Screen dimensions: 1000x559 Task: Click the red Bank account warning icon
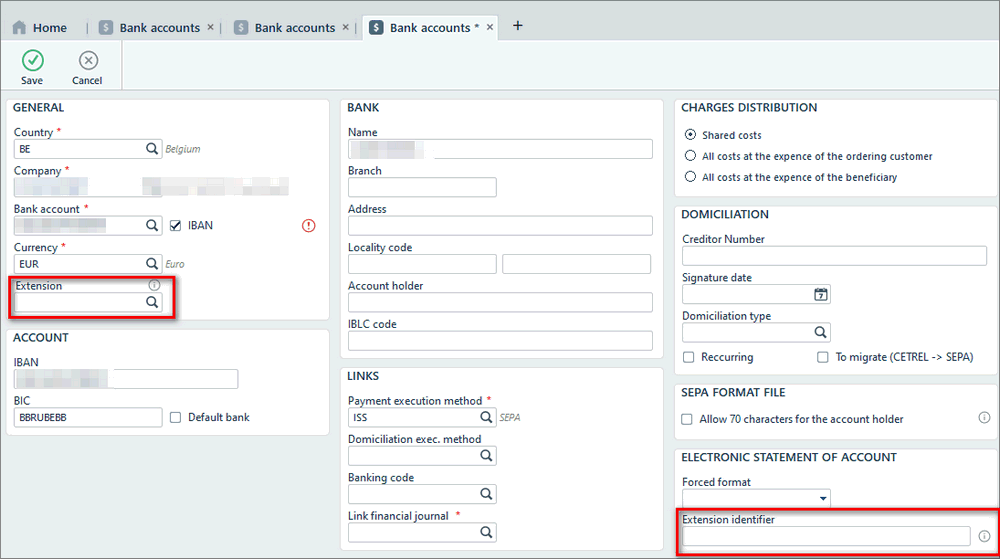(x=308, y=226)
